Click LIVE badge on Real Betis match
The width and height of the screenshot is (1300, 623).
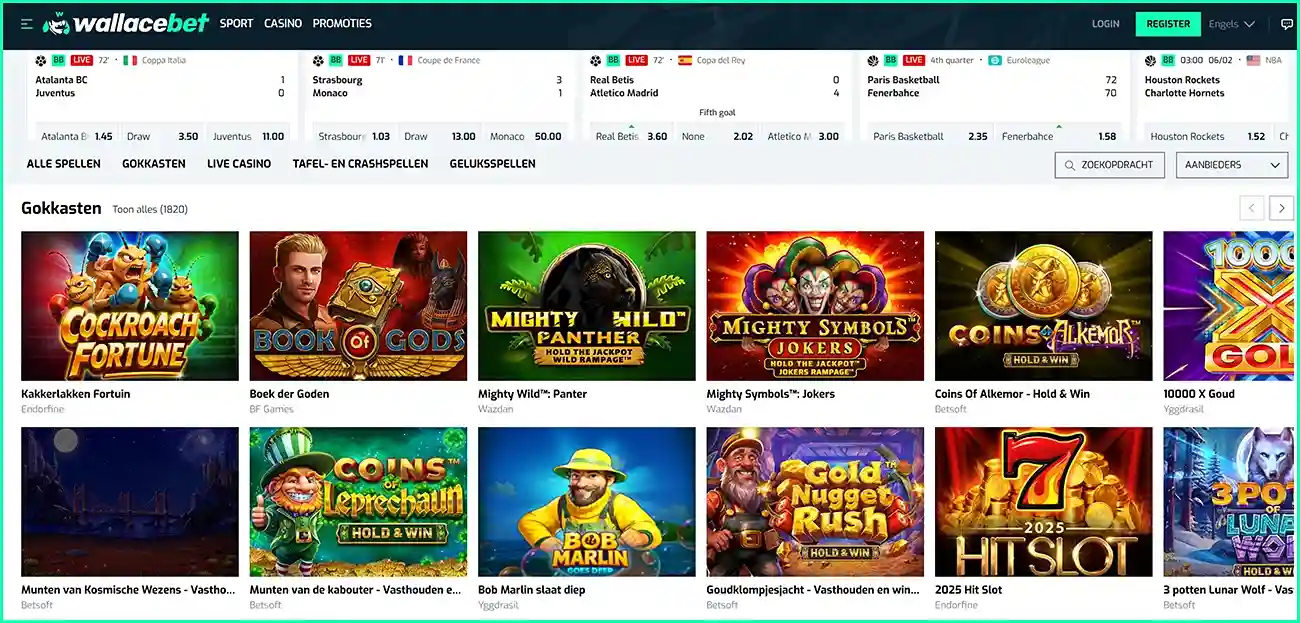[x=637, y=60]
